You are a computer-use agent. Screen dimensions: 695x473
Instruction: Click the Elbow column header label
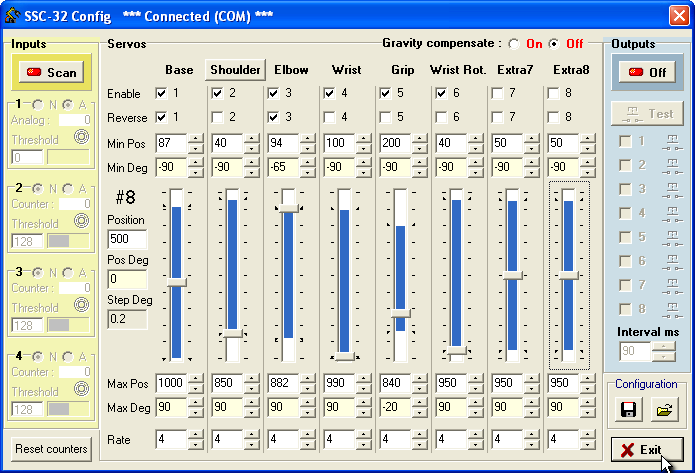click(x=291, y=70)
